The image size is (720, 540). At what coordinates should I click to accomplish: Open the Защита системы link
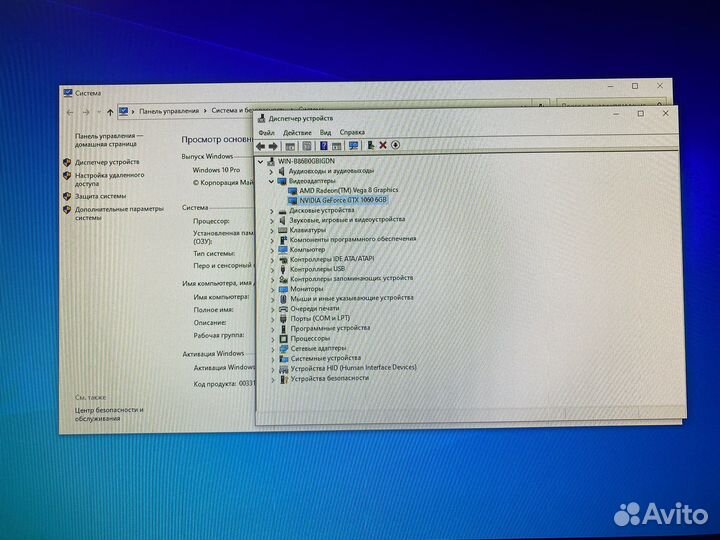(x=100, y=196)
